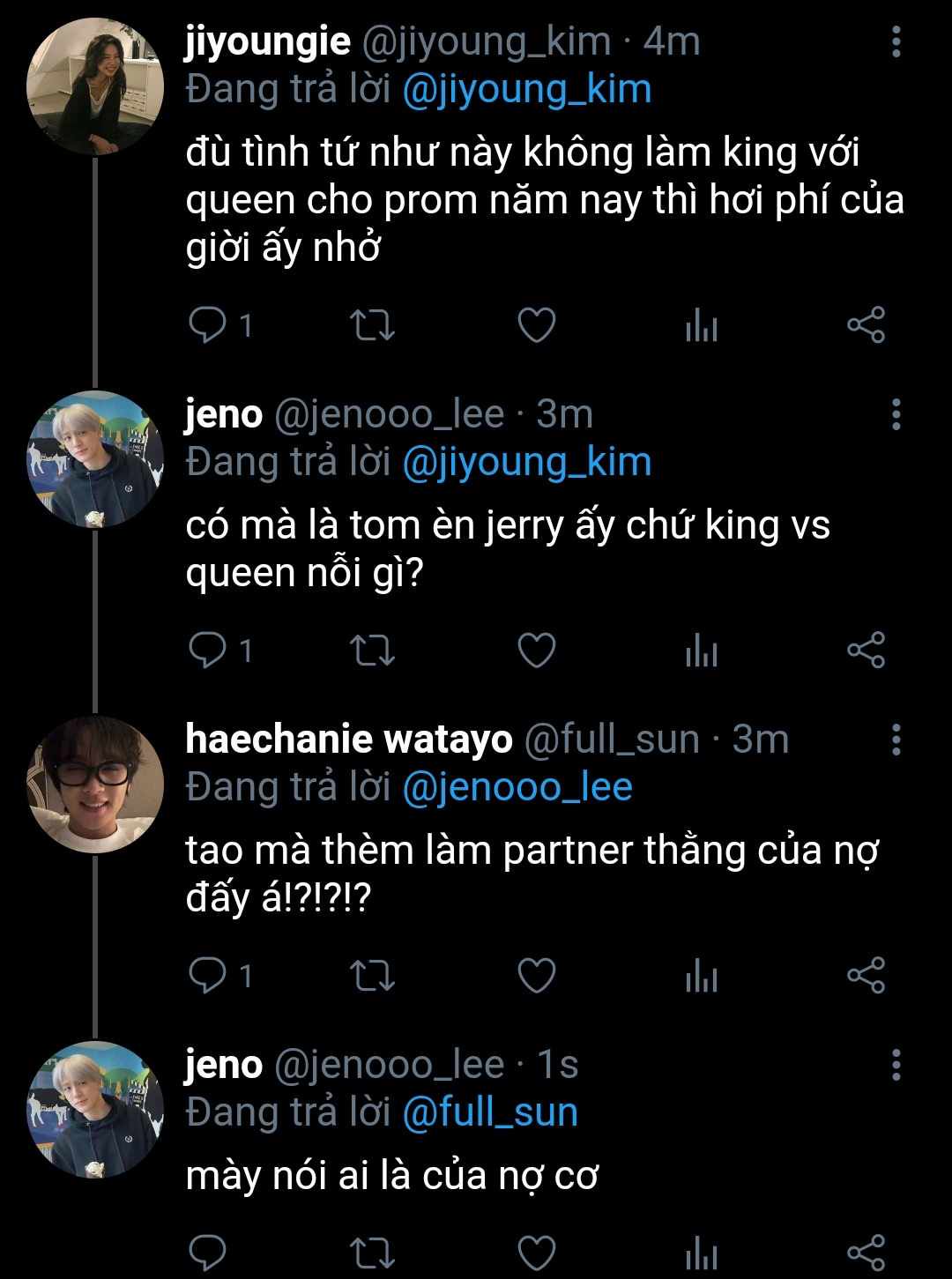952x1279 pixels.
Task: Like jeno's tom and jerry reply
Action: (x=535, y=651)
